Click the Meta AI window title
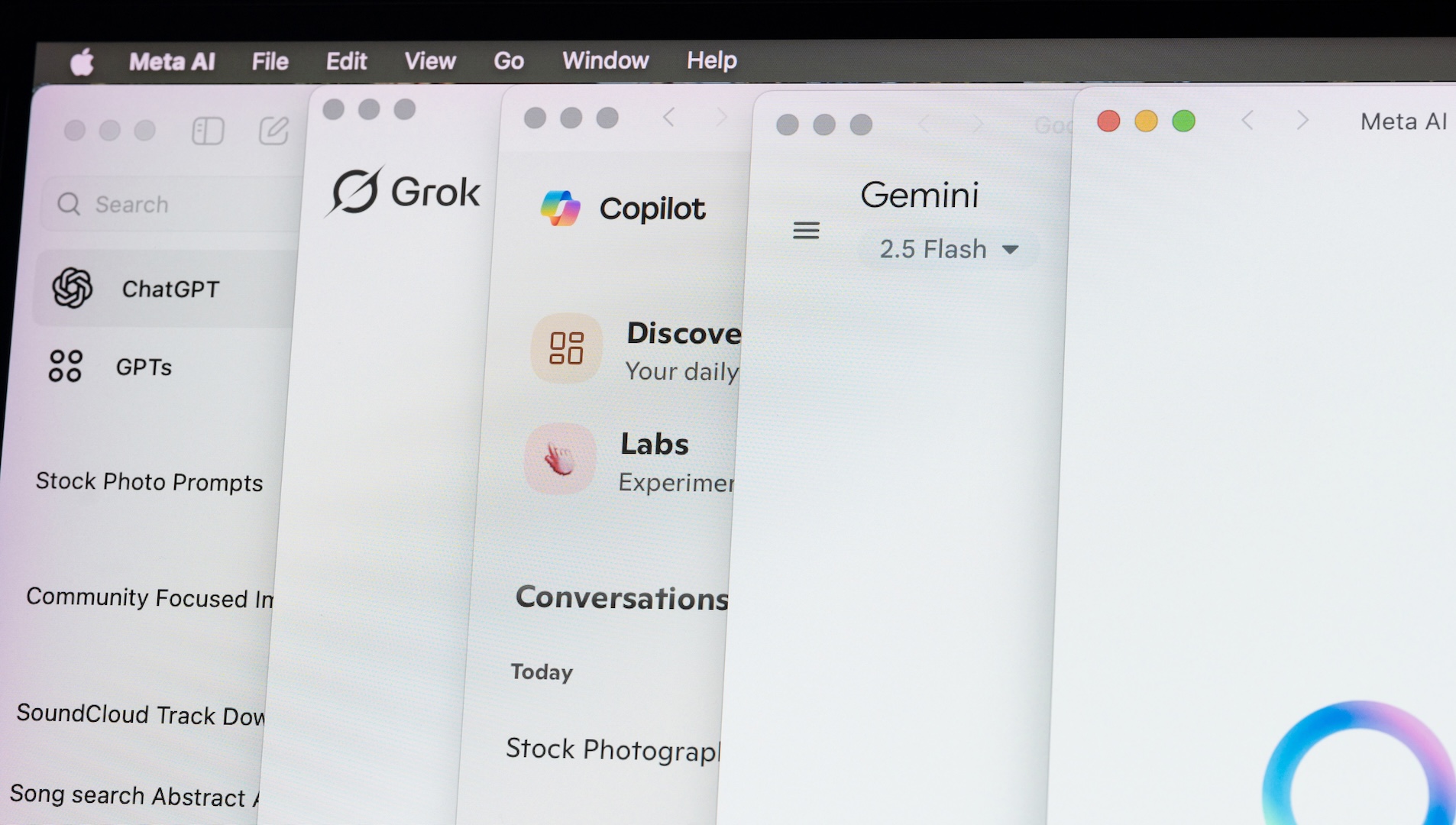 1404,121
